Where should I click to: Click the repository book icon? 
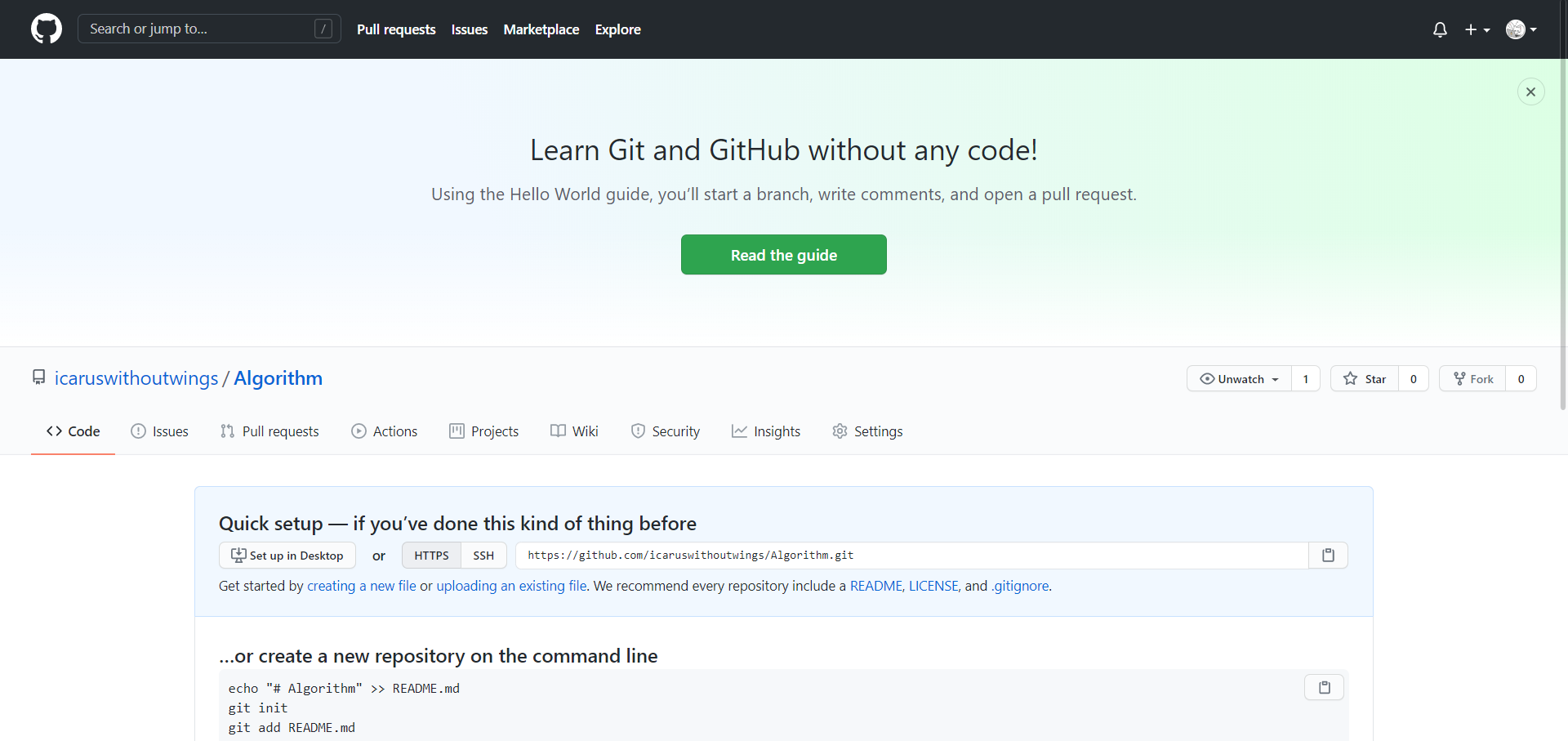(38, 377)
